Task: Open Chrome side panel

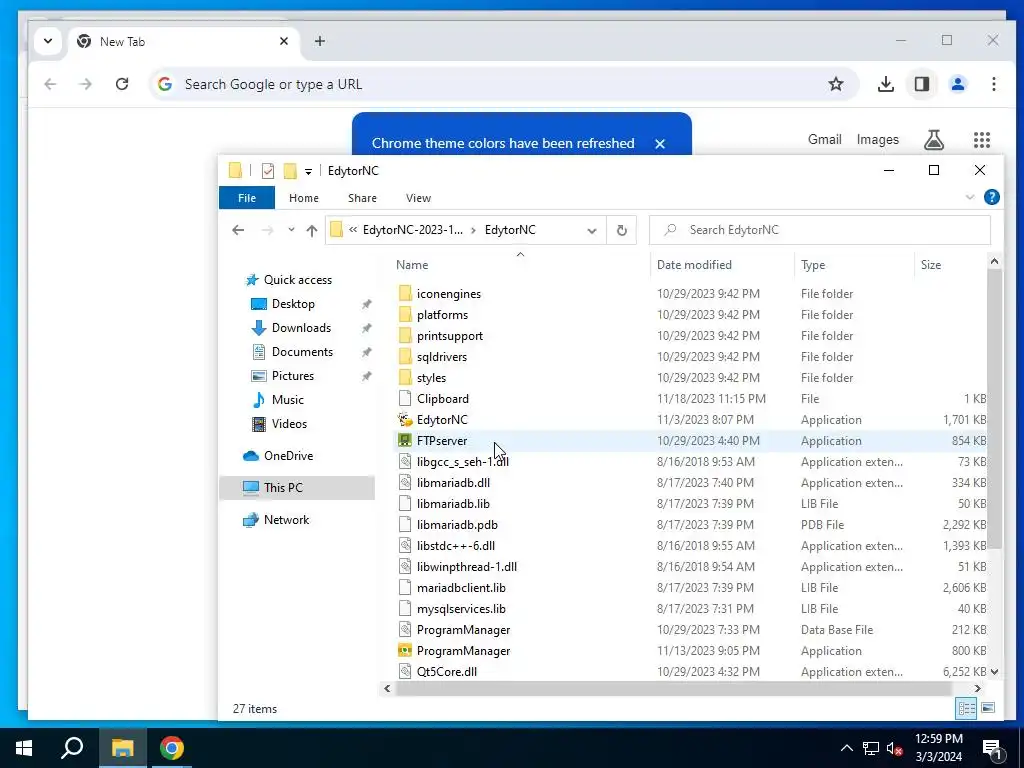Action: click(x=921, y=84)
